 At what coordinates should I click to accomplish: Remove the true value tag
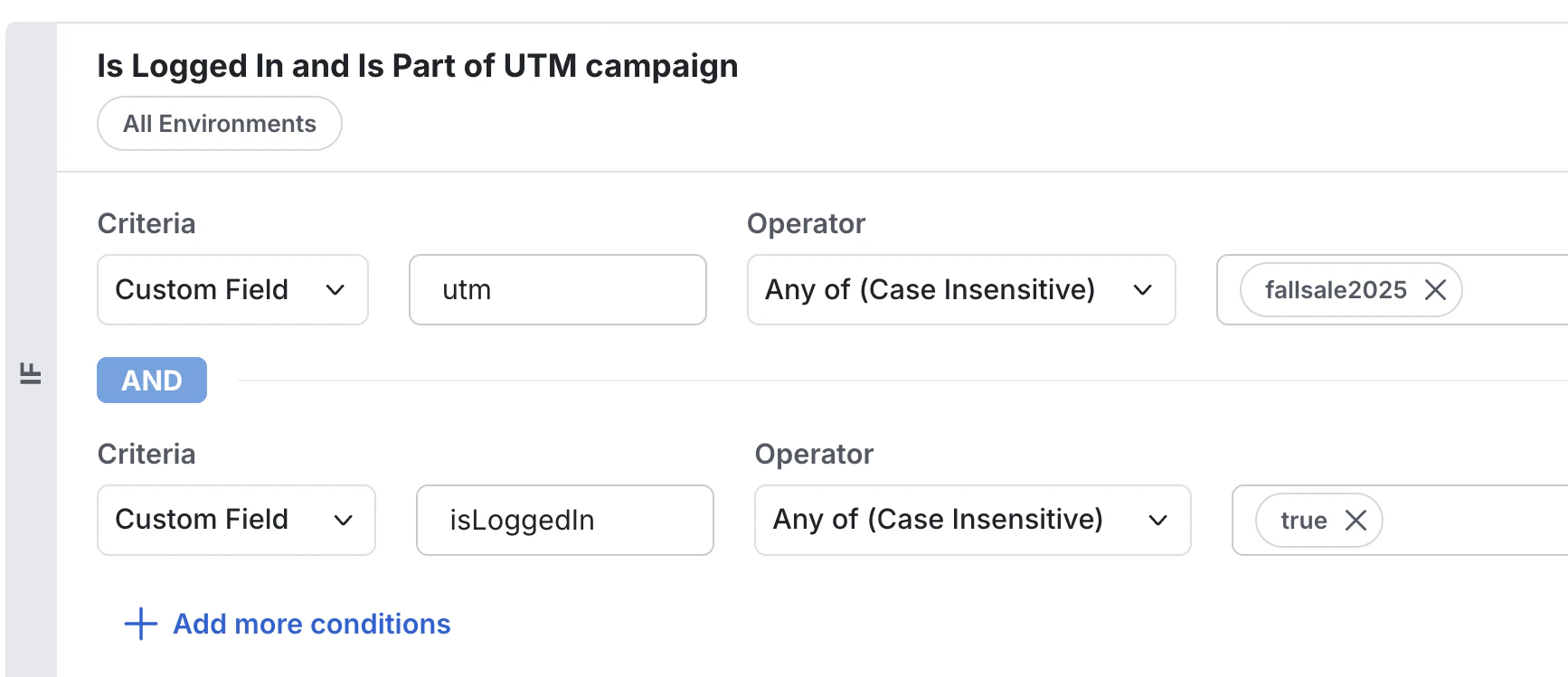pos(1355,521)
